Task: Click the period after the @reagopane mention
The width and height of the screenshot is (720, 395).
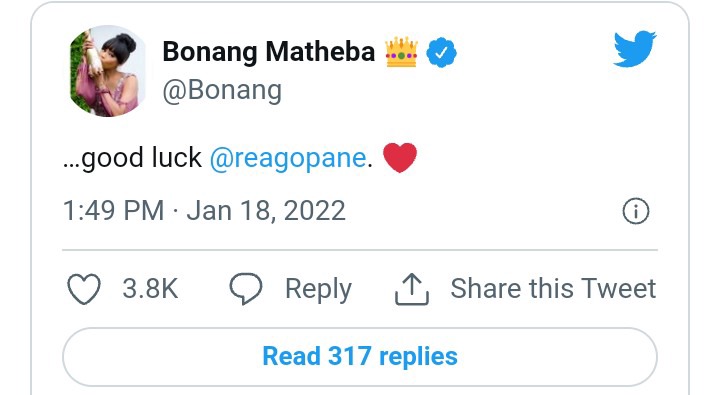Action: pos(370,166)
